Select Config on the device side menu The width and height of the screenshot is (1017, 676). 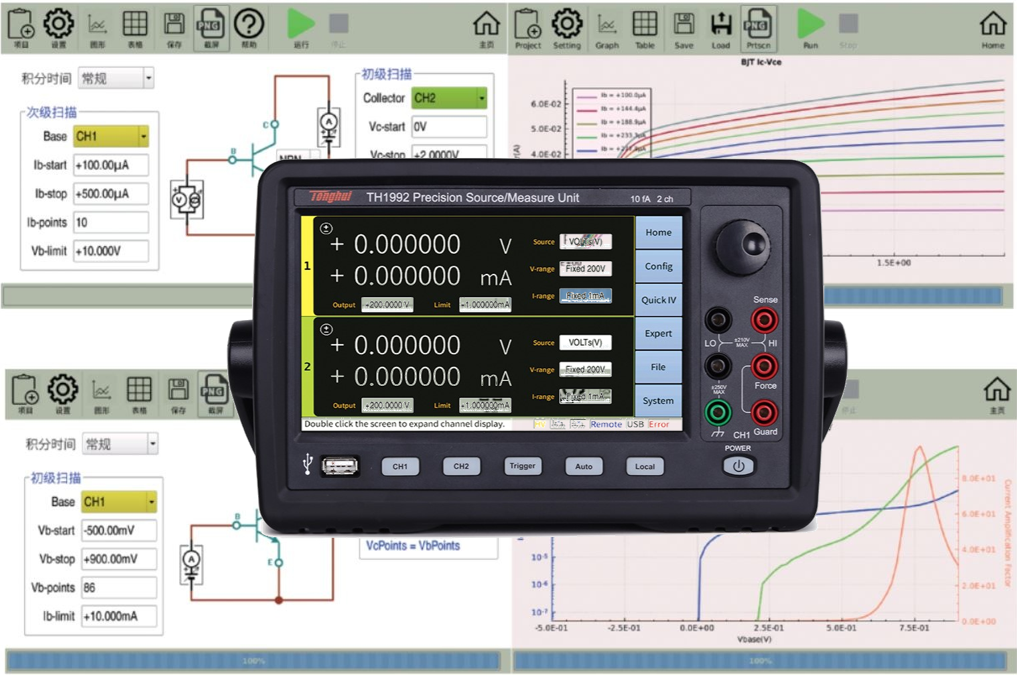(x=658, y=266)
